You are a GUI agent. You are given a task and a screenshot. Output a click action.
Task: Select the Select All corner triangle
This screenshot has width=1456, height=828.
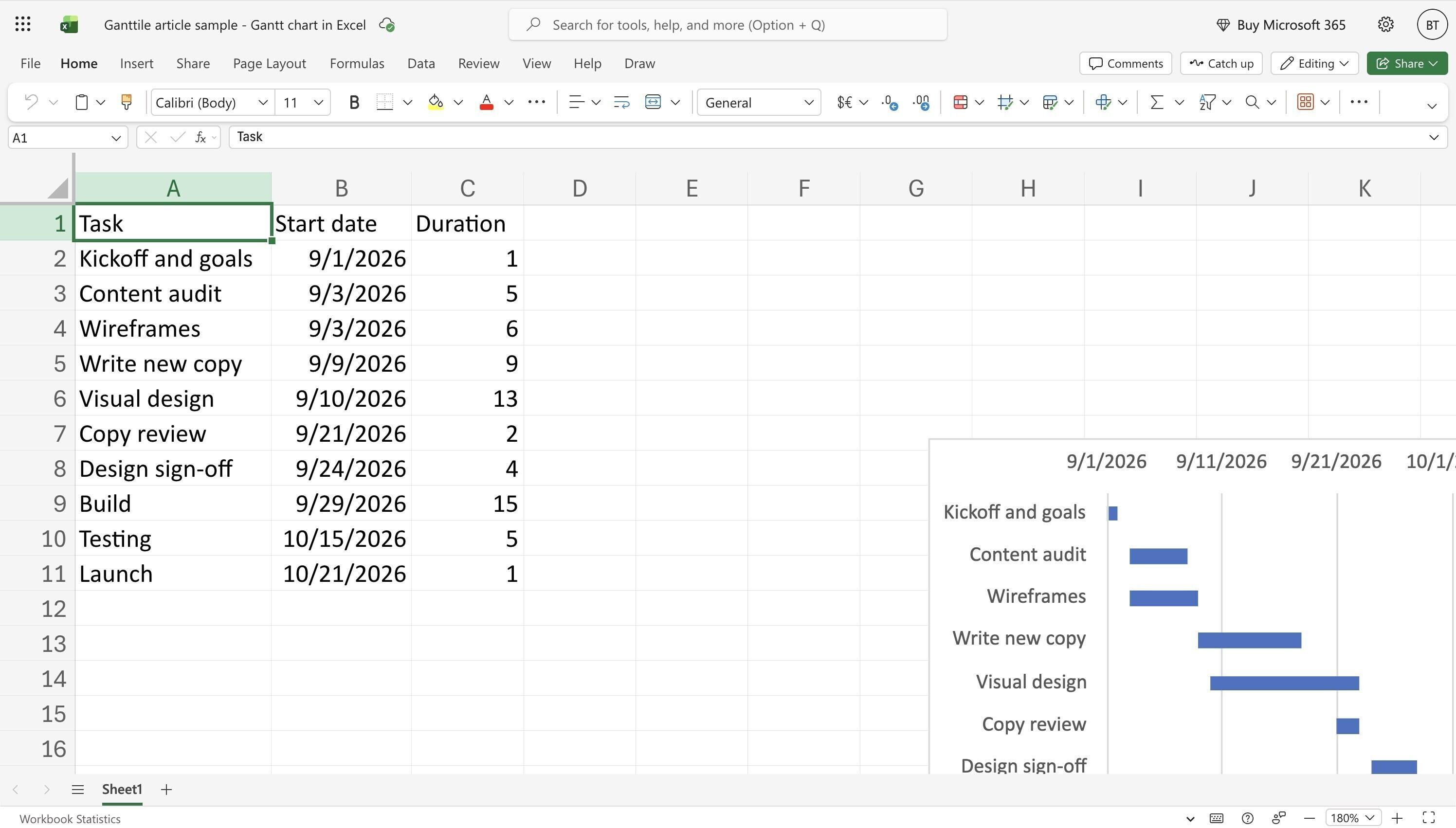tap(58, 188)
